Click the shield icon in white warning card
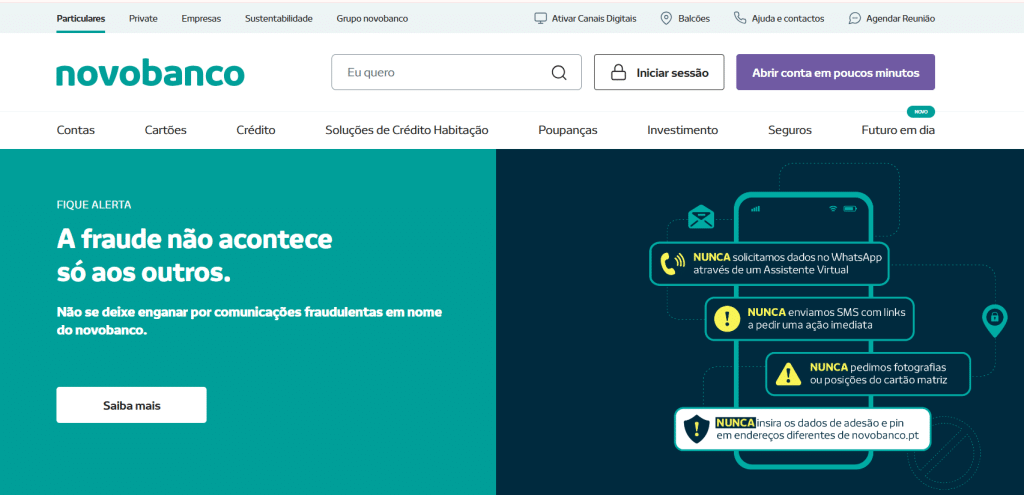 [696, 429]
